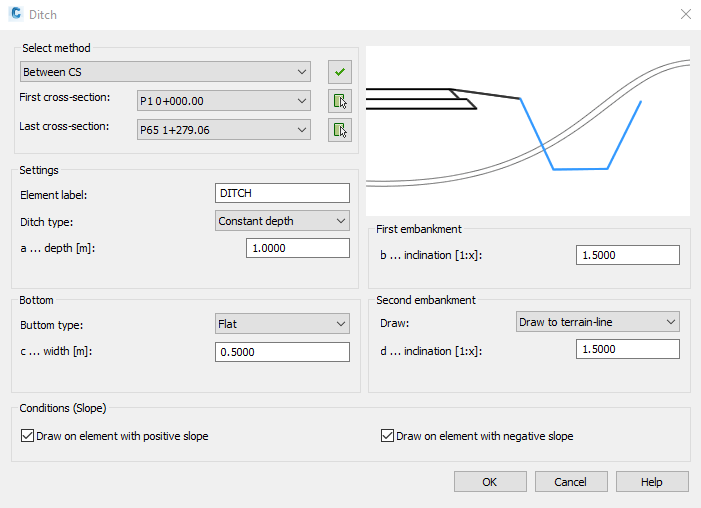Screen dimensions: 701x508
Task: Expand the Last cross-section dropdown
Action: coord(223,130)
